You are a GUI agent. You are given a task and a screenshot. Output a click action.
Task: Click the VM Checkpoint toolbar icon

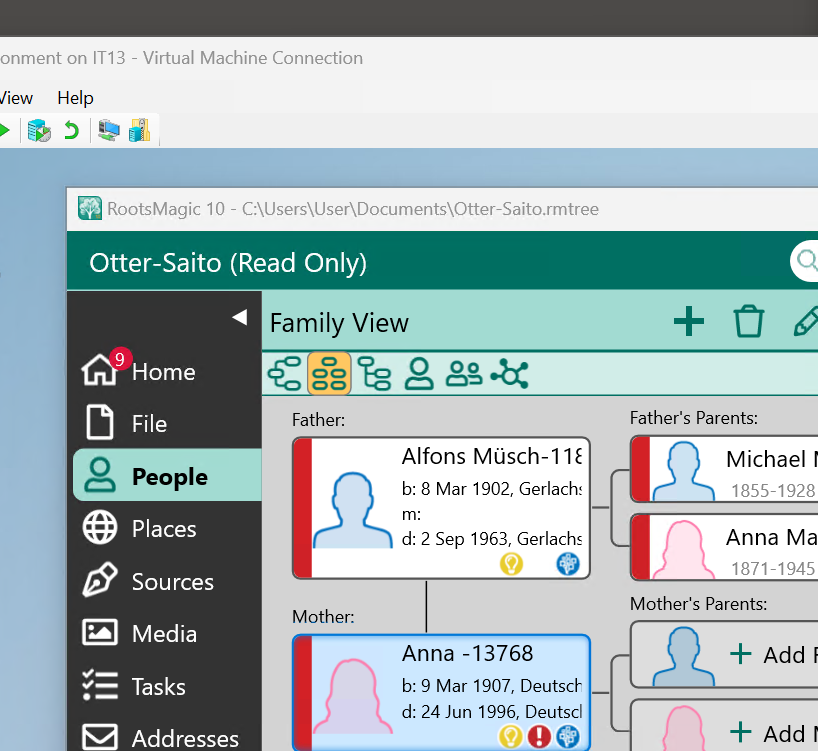[39, 130]
